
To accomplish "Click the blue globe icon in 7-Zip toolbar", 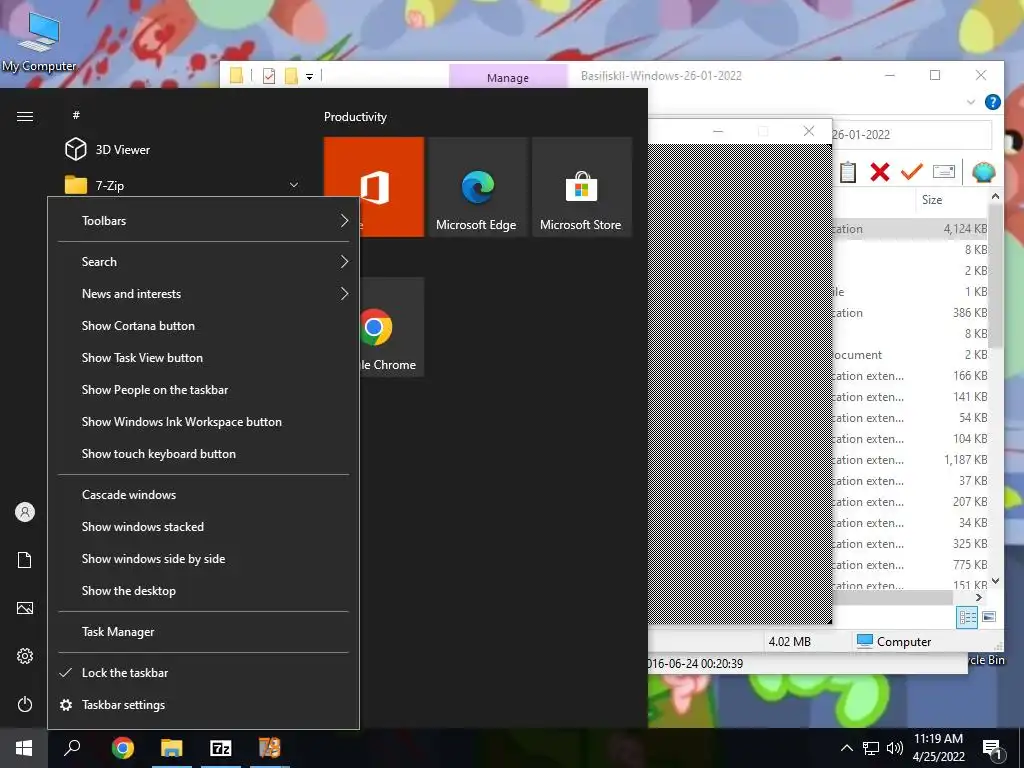I will 984,172.
